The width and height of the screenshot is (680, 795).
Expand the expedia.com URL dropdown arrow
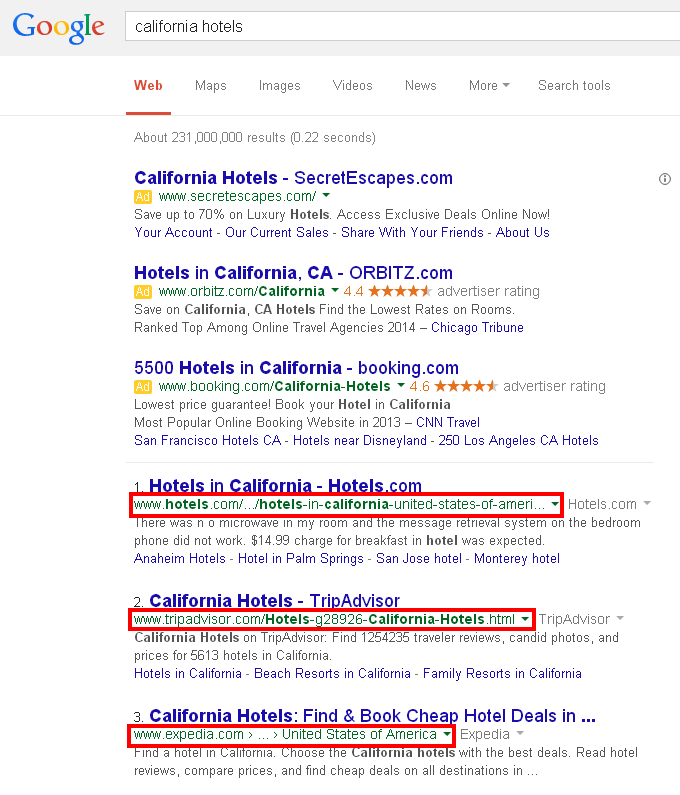(446, 734)
